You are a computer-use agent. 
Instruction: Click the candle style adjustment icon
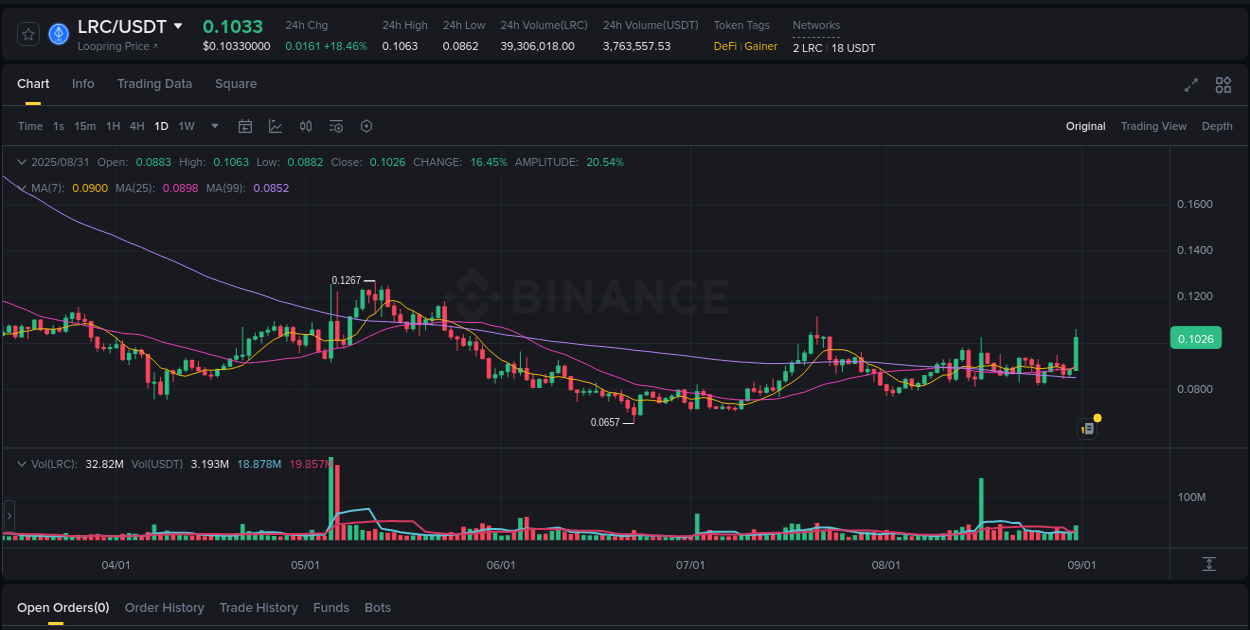coord(306,126)
